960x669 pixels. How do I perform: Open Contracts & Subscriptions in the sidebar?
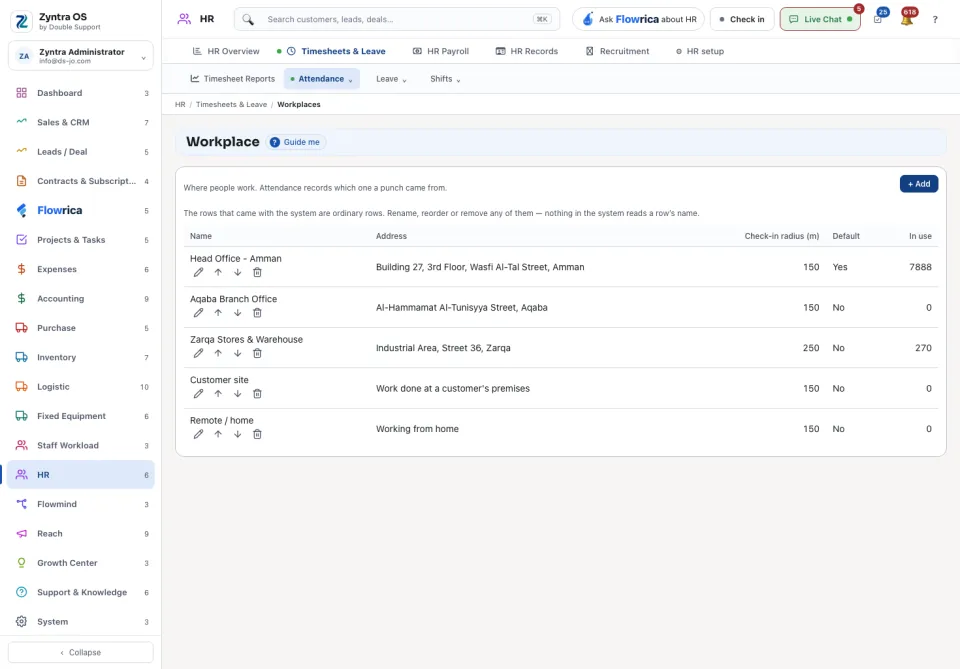tap(81, 181)
